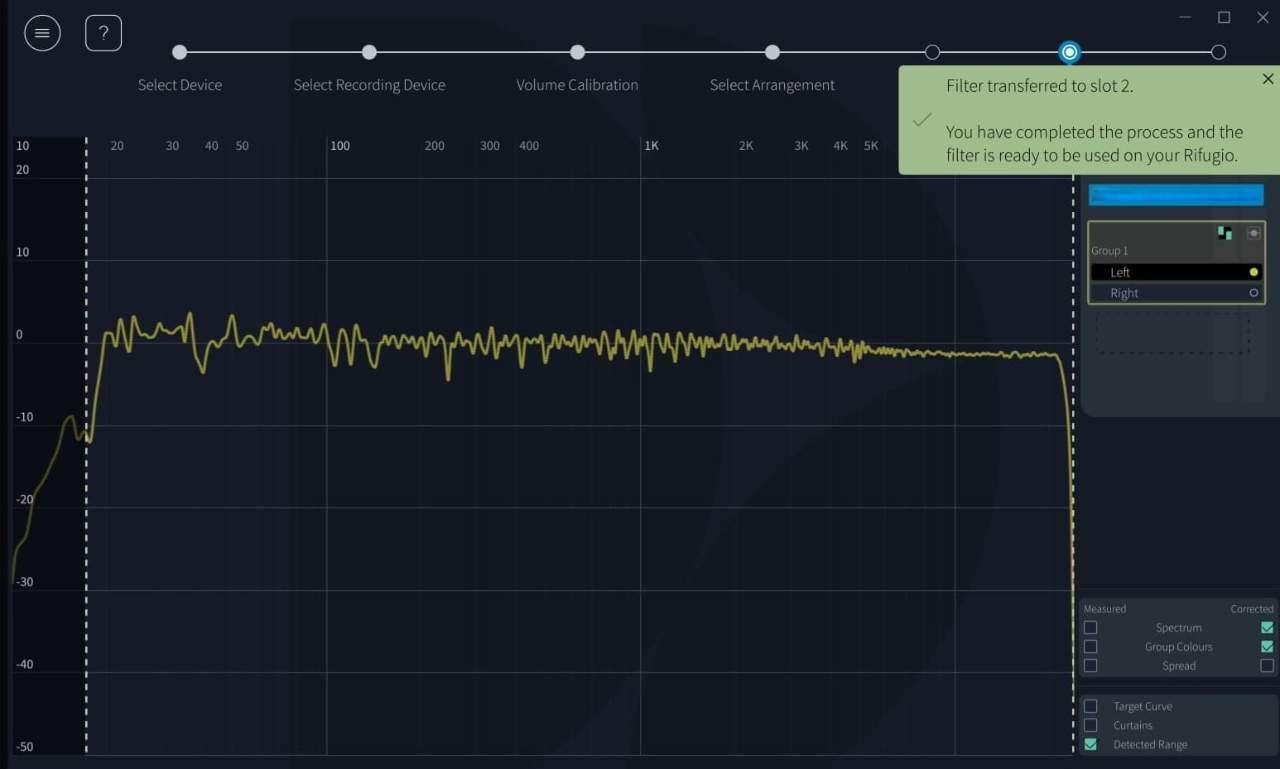Go to the Select Device step
The height and width of the screenshot is (769, 1280).
[180, 52]
